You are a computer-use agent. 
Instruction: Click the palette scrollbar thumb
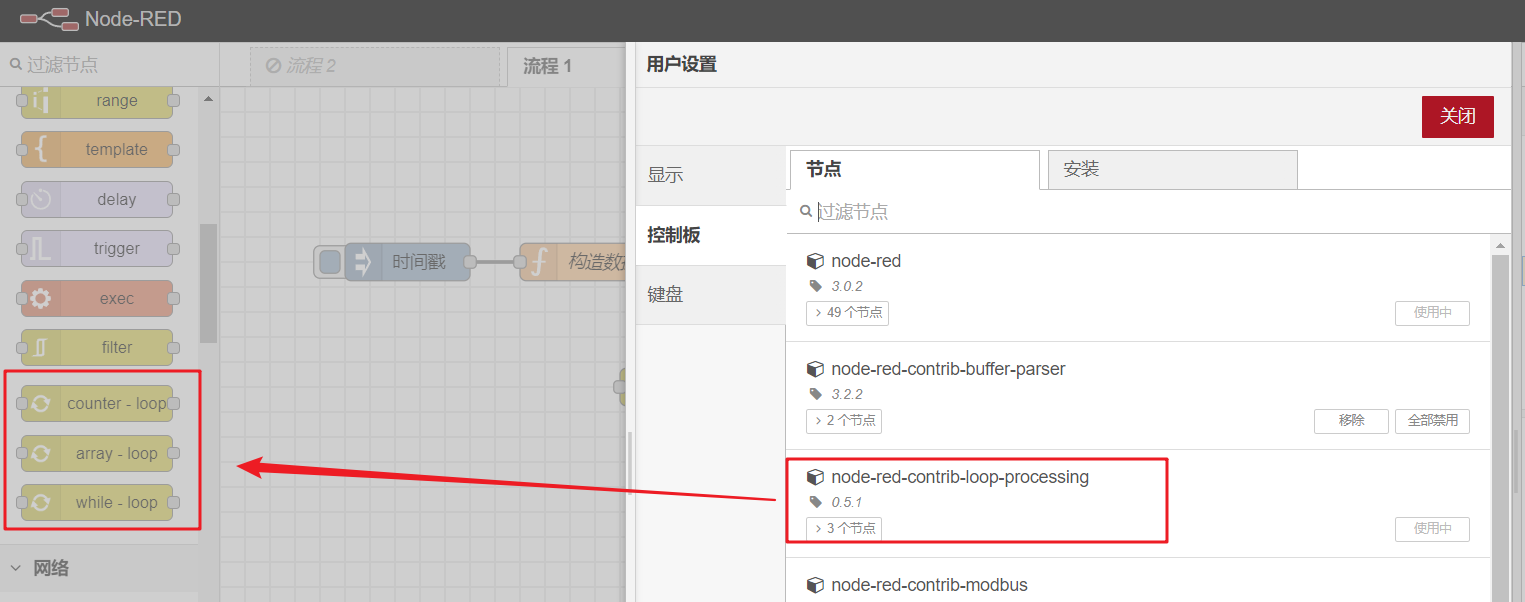[208, 283]
